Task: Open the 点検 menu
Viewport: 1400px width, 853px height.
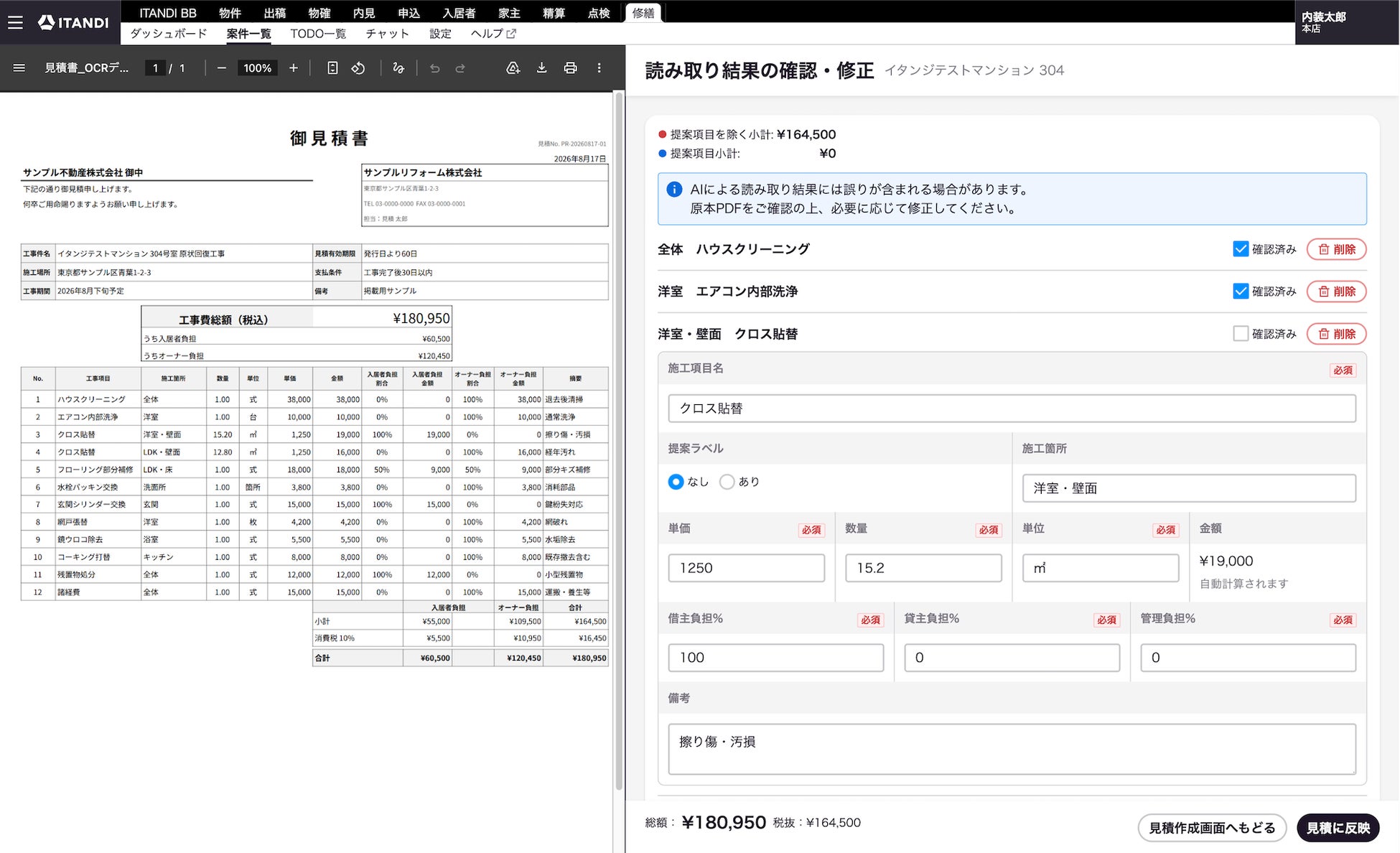Action: [599, 13]
